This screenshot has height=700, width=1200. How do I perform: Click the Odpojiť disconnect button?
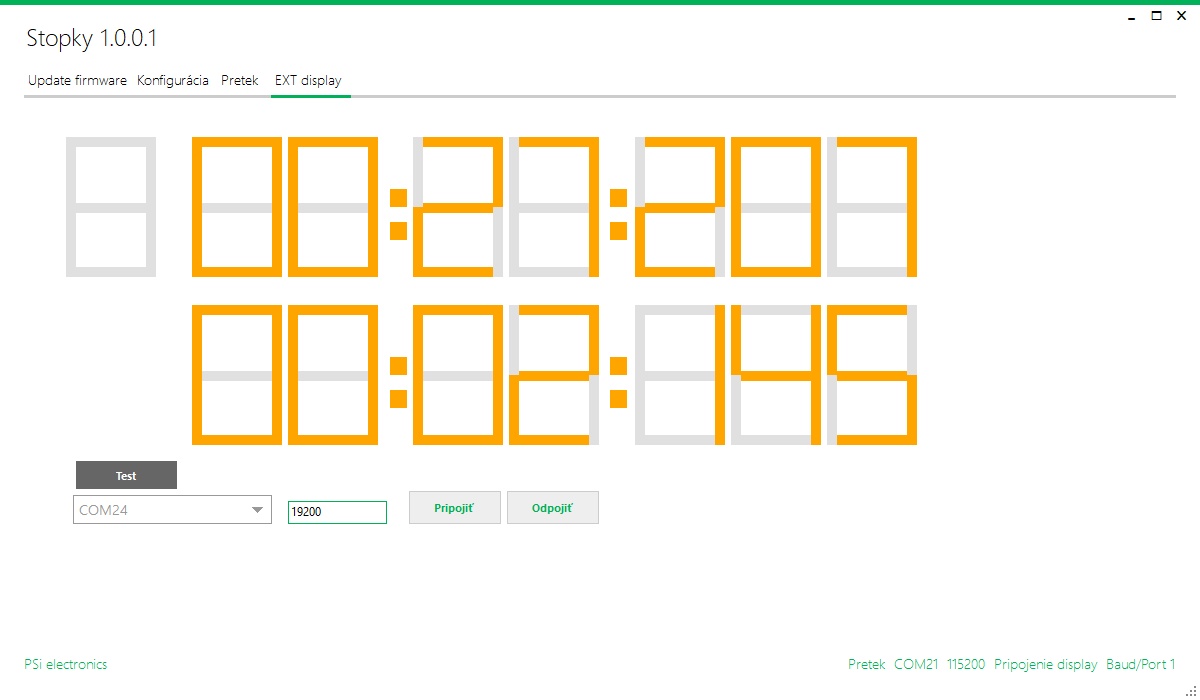[x=552, y=508]
